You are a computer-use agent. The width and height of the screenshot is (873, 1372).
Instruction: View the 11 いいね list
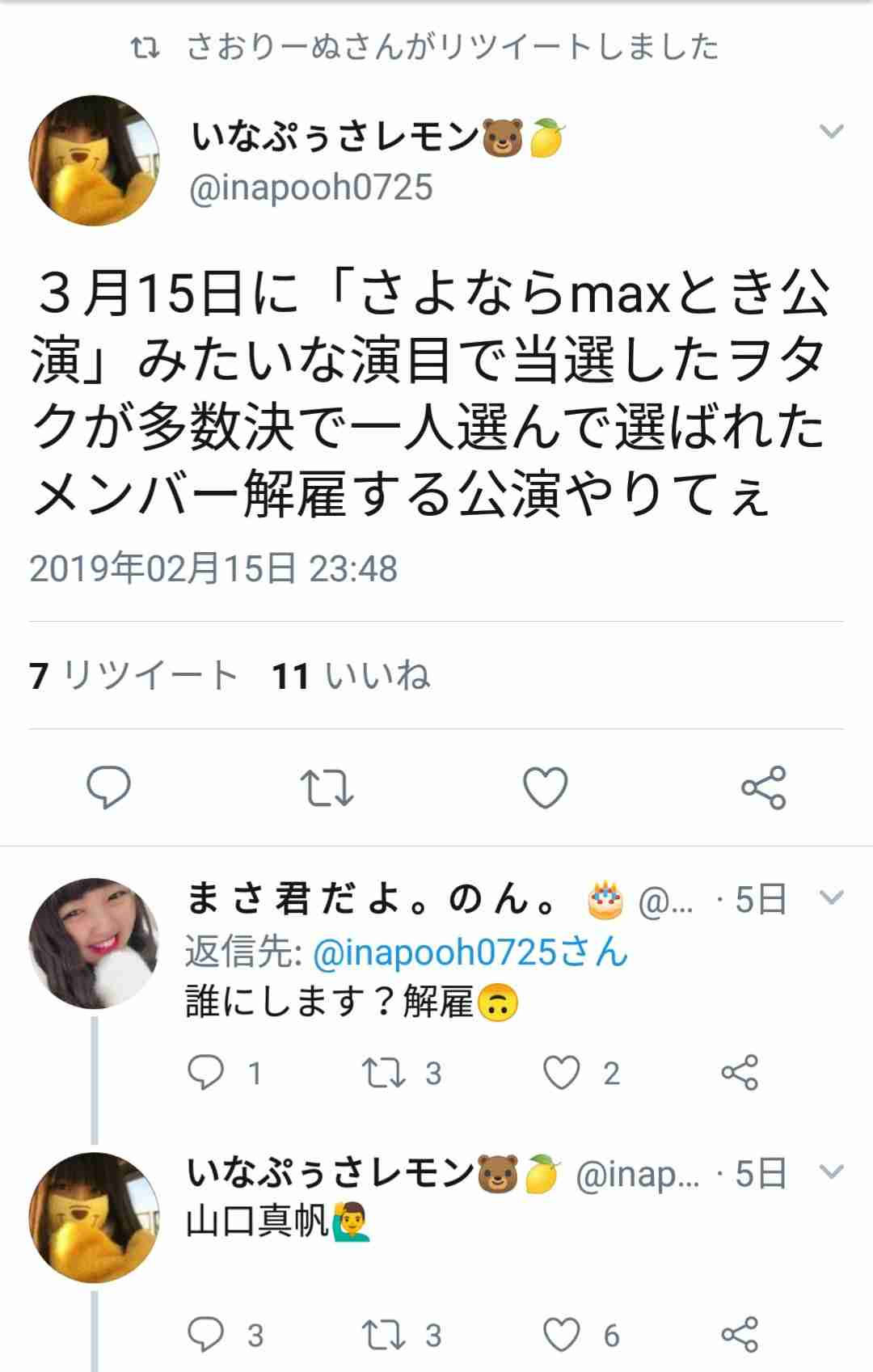pos(351,675)
